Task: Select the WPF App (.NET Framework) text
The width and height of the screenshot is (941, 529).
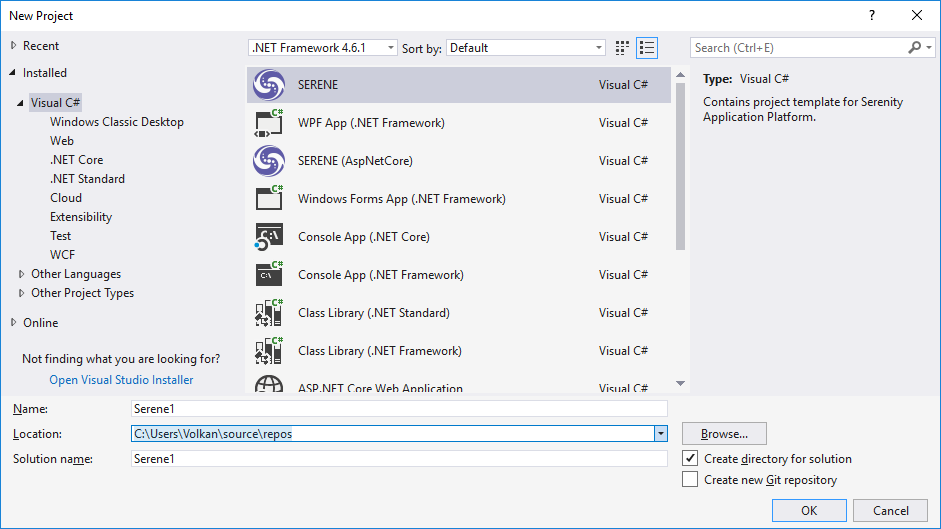Action: pyautogui.click(x=371, y=122)
